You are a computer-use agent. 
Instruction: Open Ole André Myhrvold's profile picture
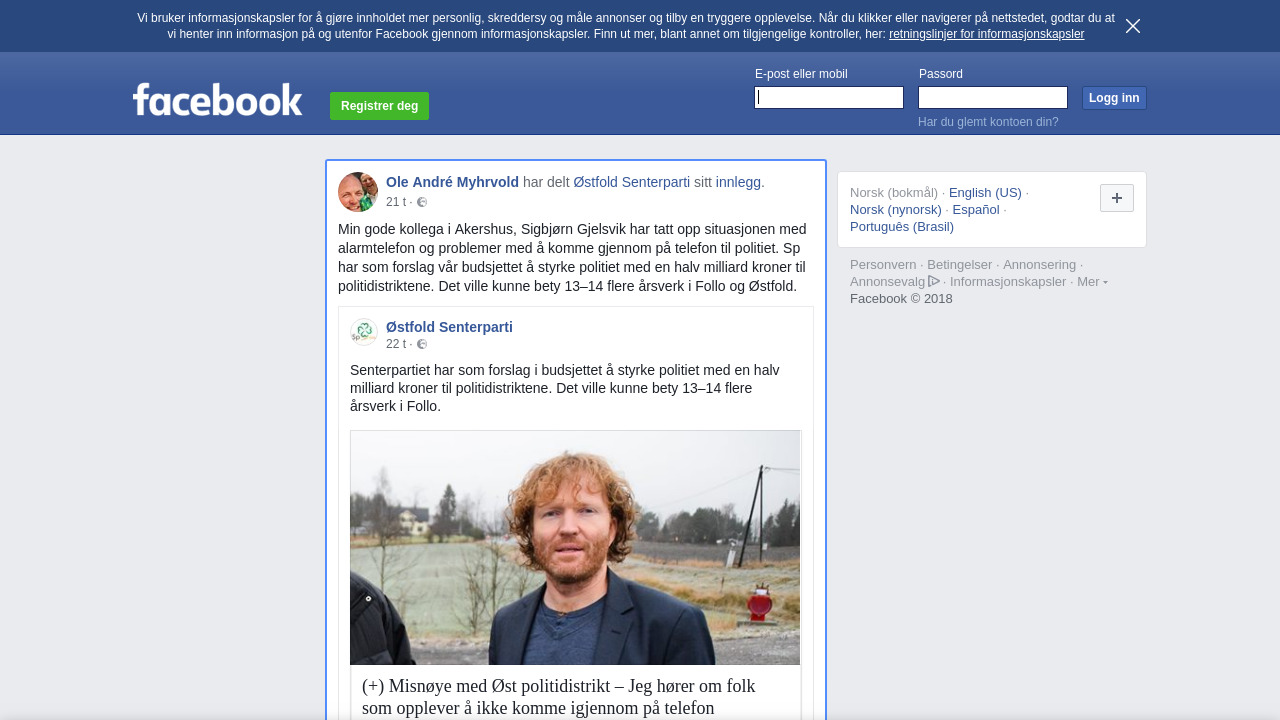pyautogui.click(x=358, y=192)
